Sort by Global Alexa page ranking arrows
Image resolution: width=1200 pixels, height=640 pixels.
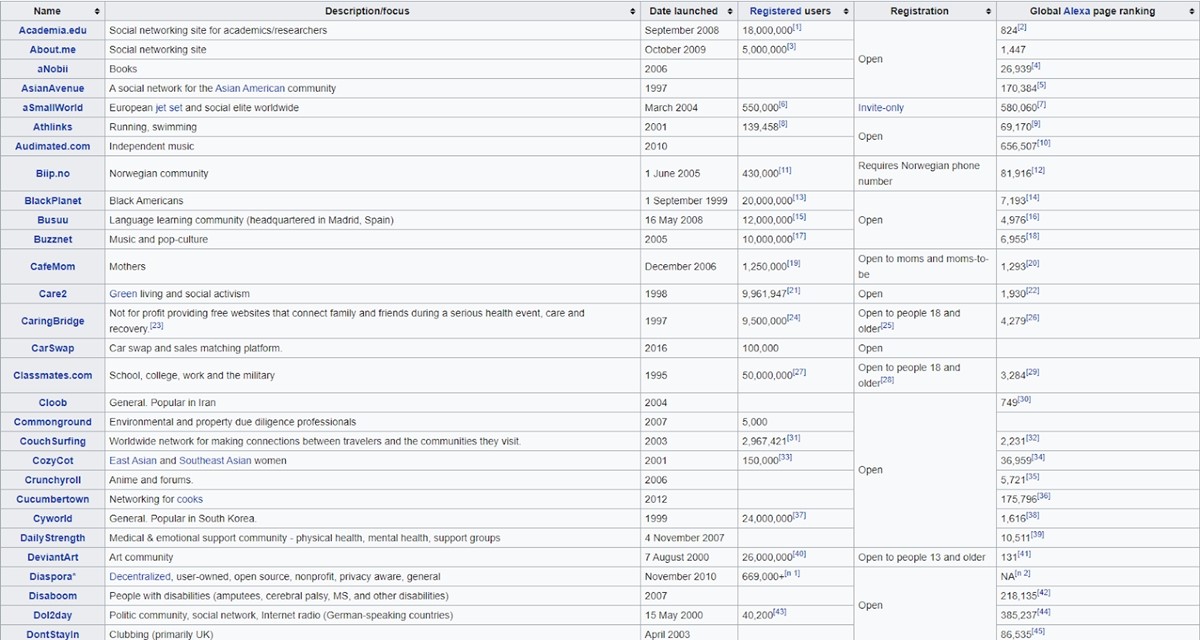click(1193, 11)
